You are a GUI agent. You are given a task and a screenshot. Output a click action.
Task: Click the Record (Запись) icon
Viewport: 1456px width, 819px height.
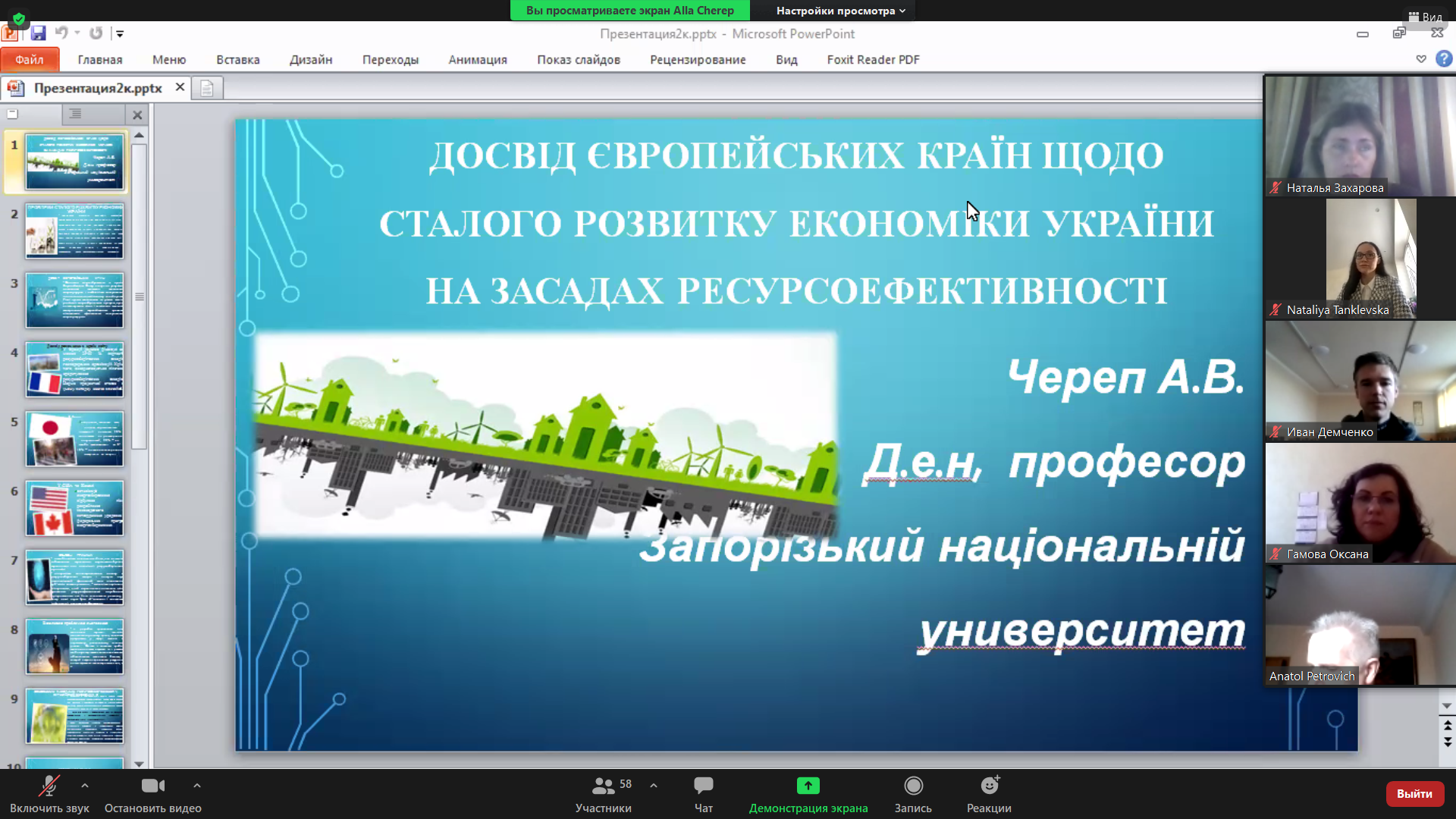(x=913, y=786)
